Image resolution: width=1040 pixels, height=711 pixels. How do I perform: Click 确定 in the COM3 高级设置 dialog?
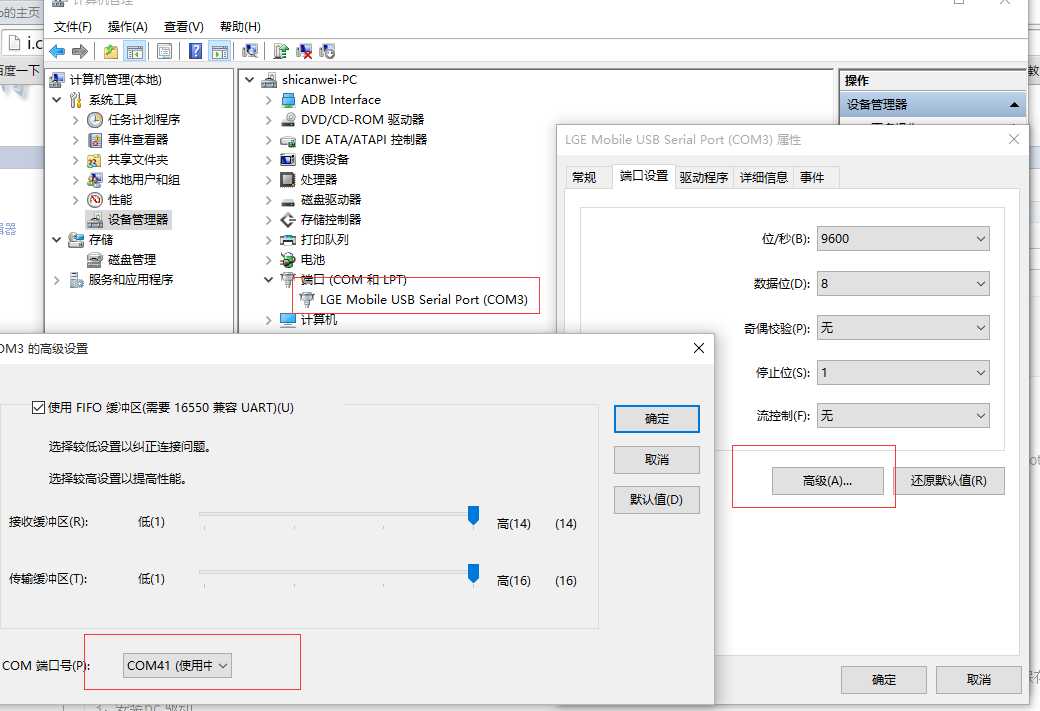pos(657,419)
